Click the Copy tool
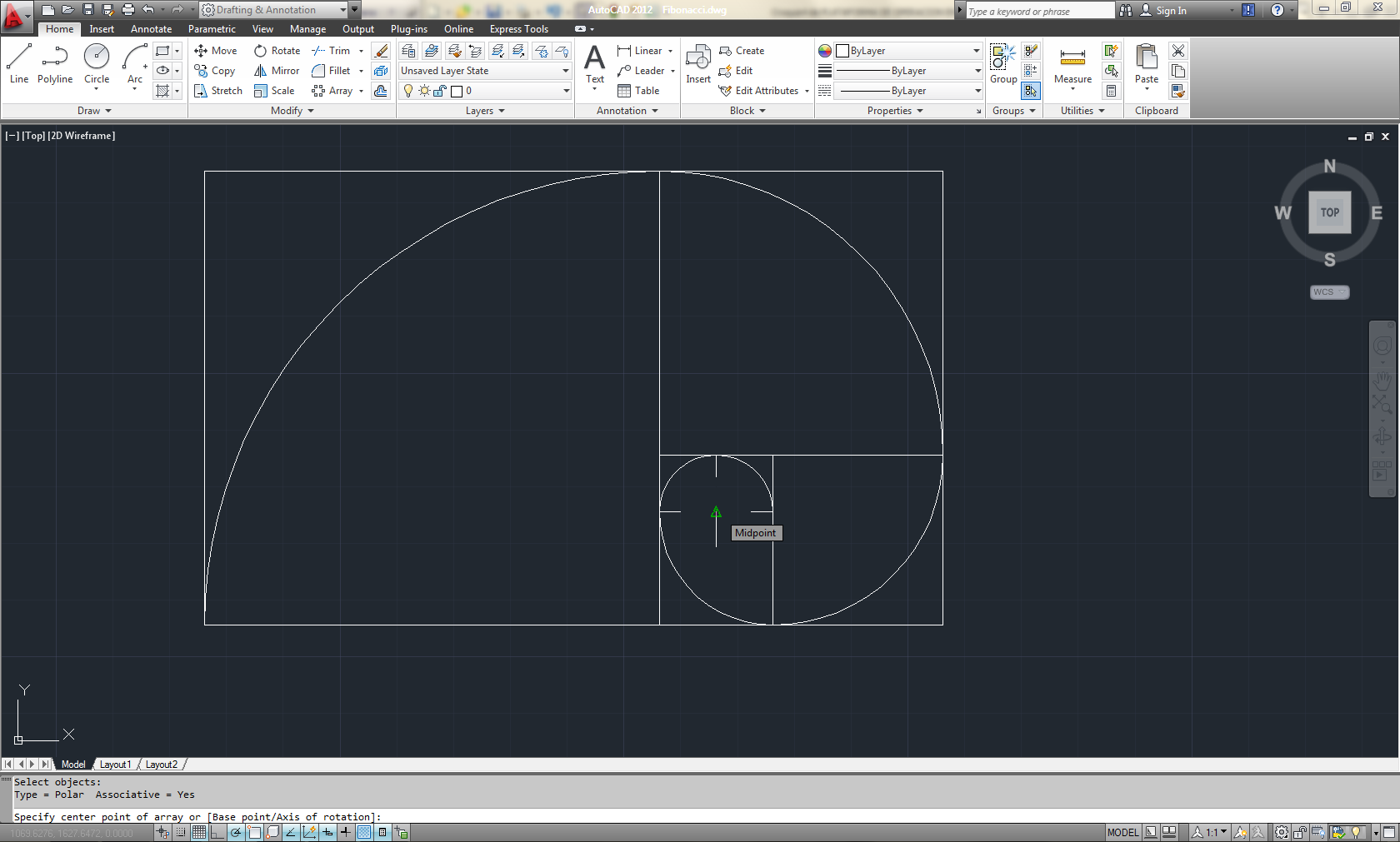This screenshot has width=1400, height=842. coord(215,71)
